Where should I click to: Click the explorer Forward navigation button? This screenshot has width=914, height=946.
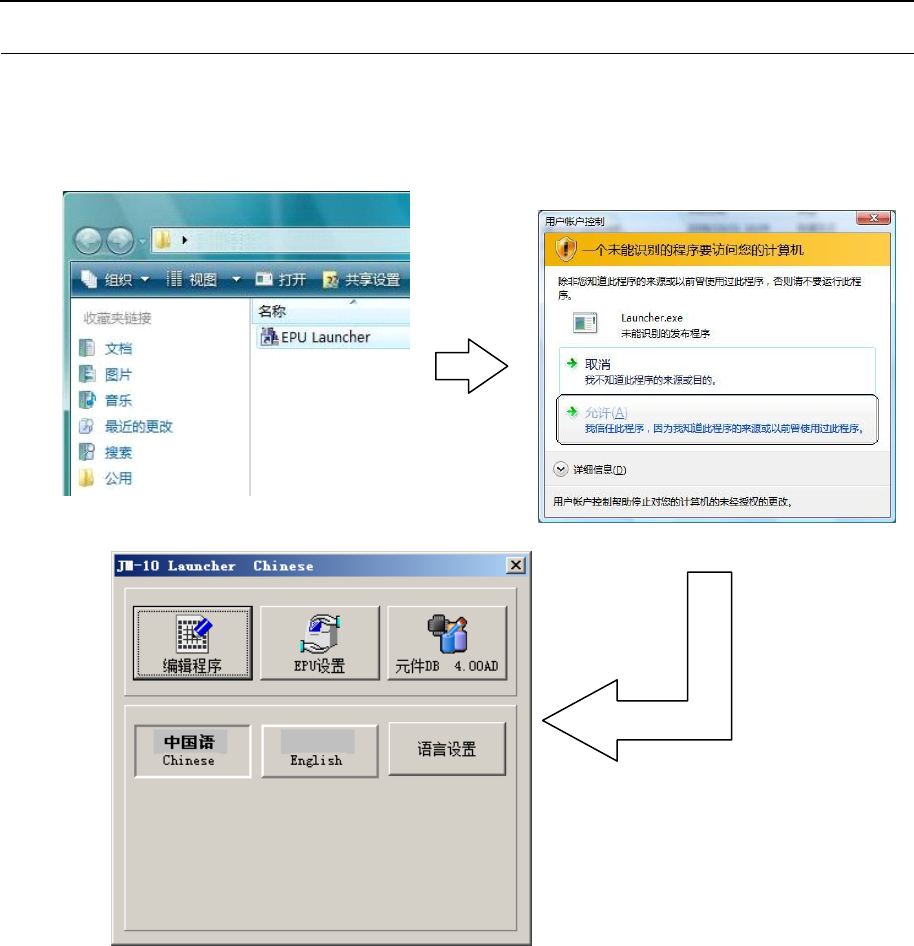click(x=120, y=241)
